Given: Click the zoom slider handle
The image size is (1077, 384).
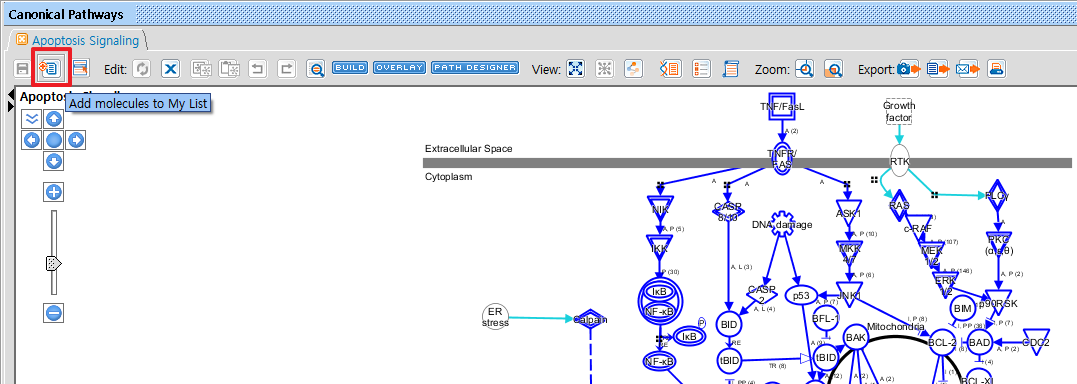Looking at the screenshot, I should click(54, 263).
